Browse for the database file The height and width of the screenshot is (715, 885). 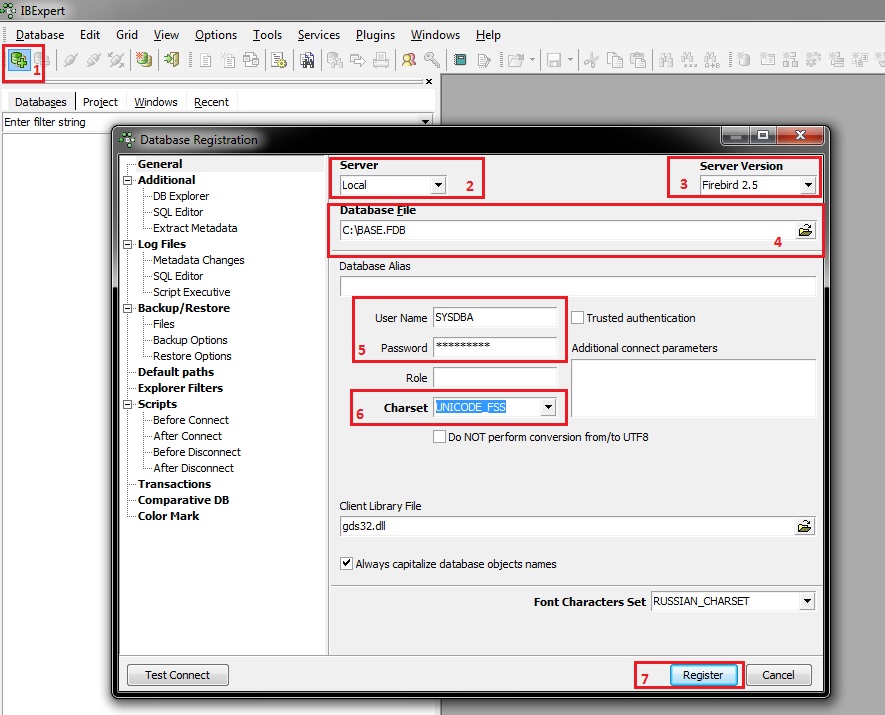point(804,230)
